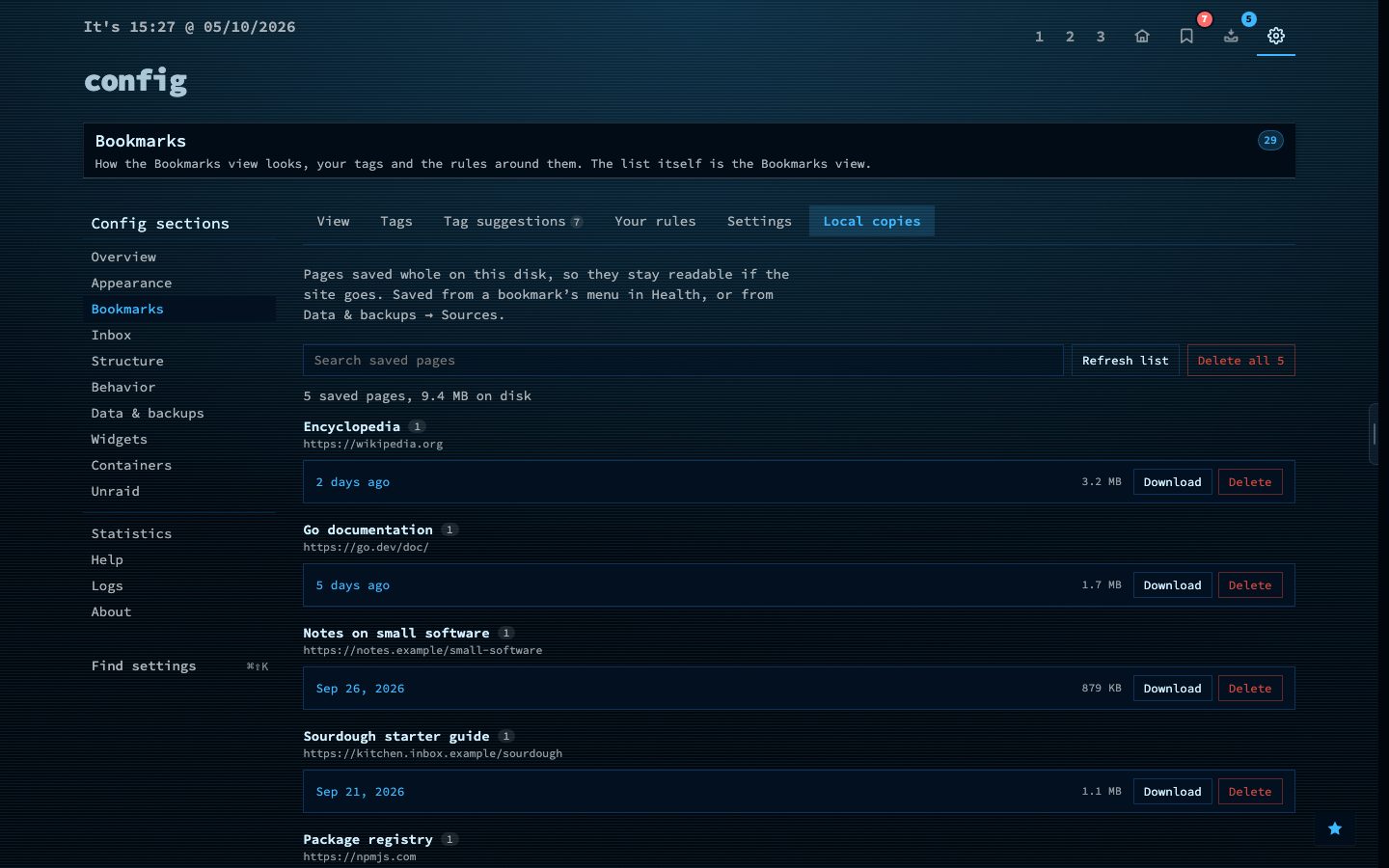The image size is (1389, 868).
Task: Open the Your rules tab
Action: (x=655, y=221)
